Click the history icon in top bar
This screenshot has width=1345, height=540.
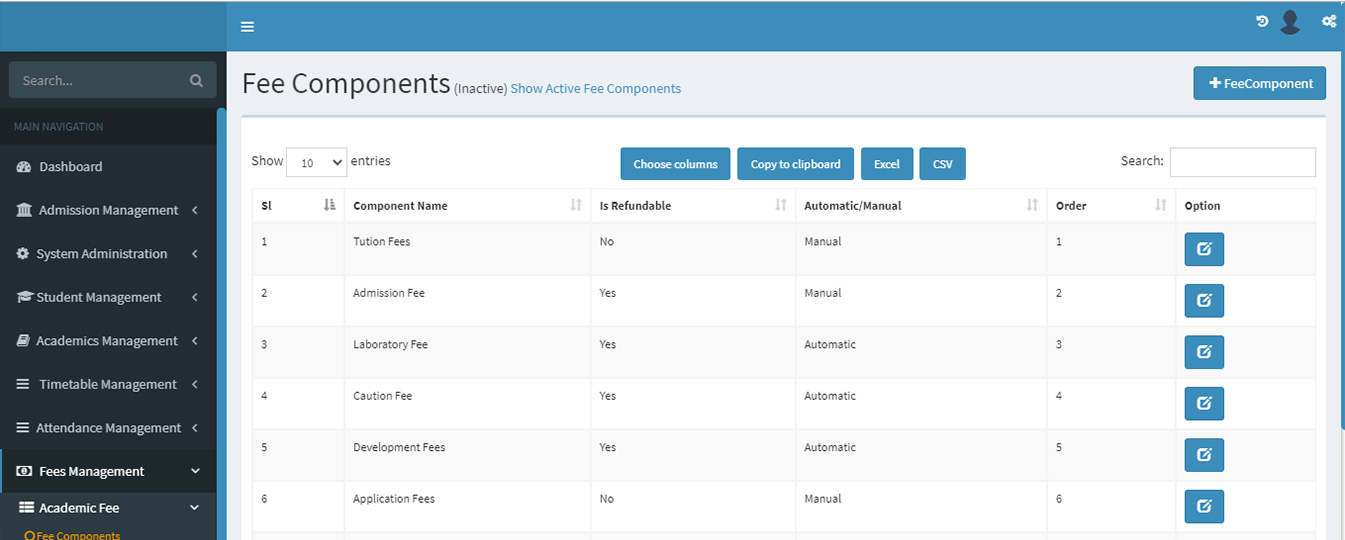click(x=1262, y=21)
